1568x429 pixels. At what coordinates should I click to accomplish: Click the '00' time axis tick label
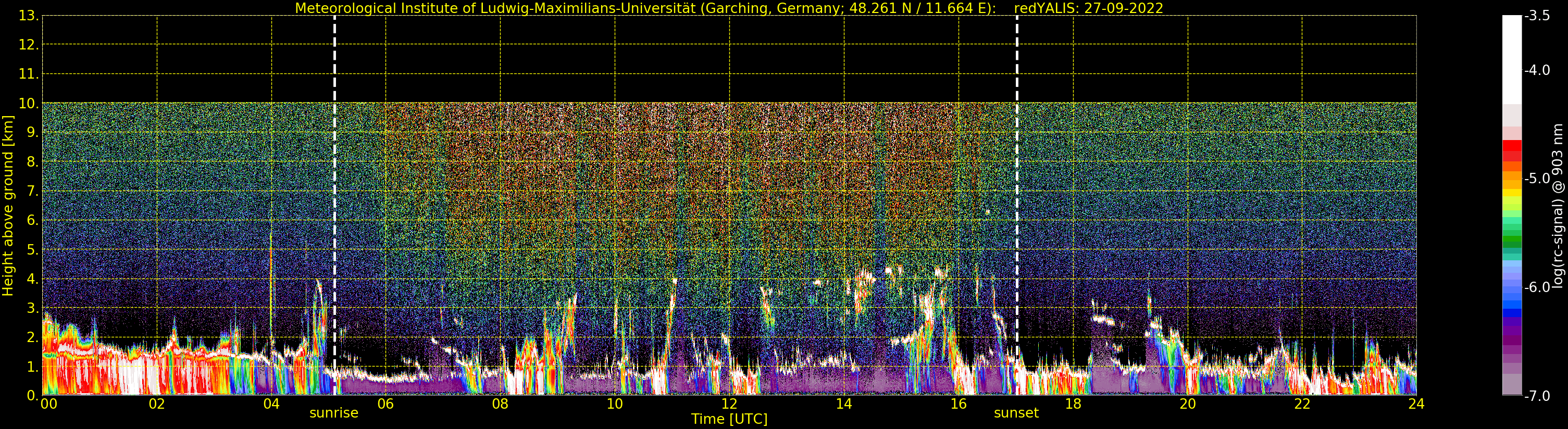pyautogui.click(x=48, y=404)
